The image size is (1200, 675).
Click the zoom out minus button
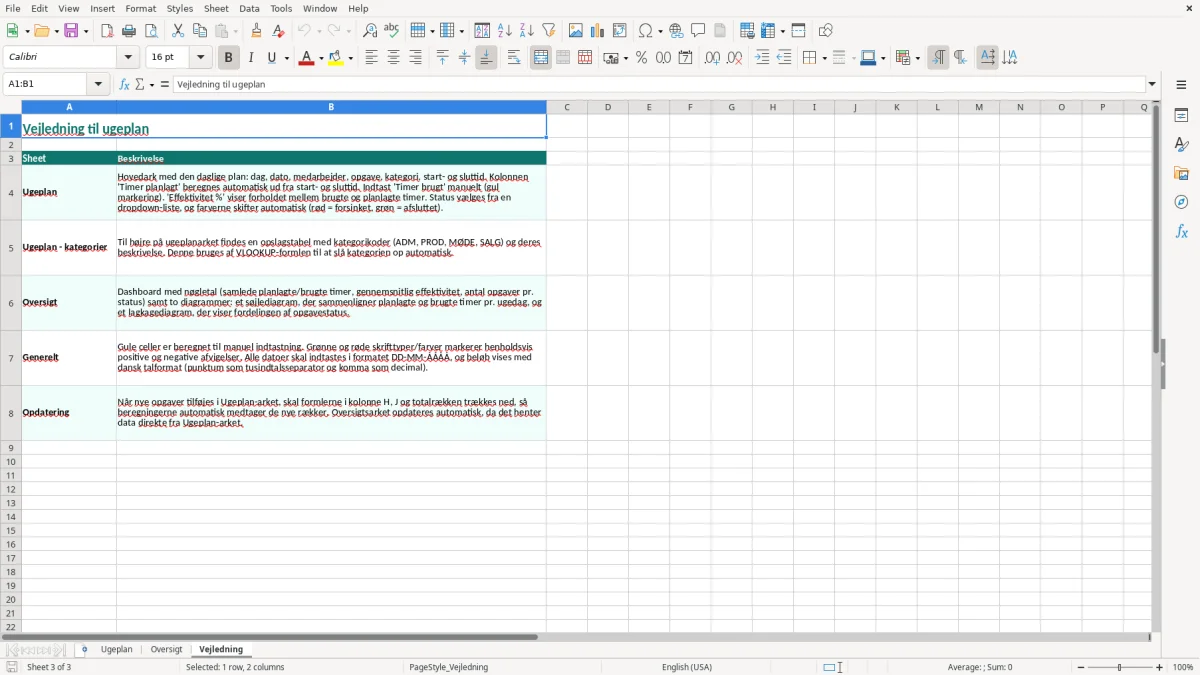tap(1081, 667)
